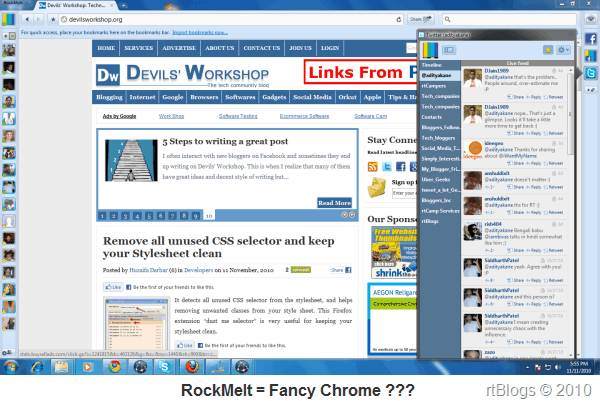Open Skype from the taskbar
Viewport: 600px width, 401px height.
click(x=165, y=367)
